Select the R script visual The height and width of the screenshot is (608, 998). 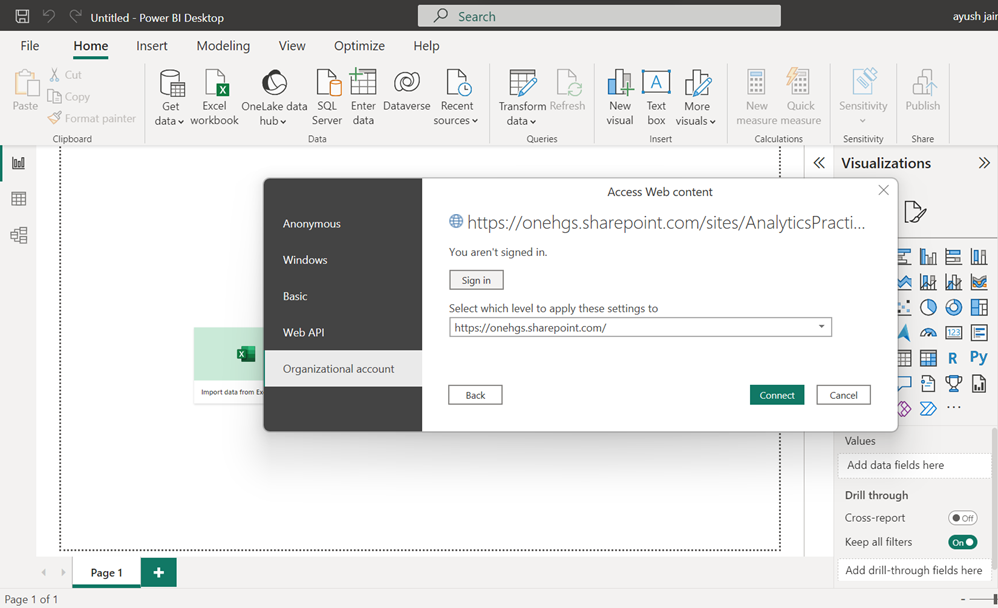pyautogui.click(x=953, y=358)
